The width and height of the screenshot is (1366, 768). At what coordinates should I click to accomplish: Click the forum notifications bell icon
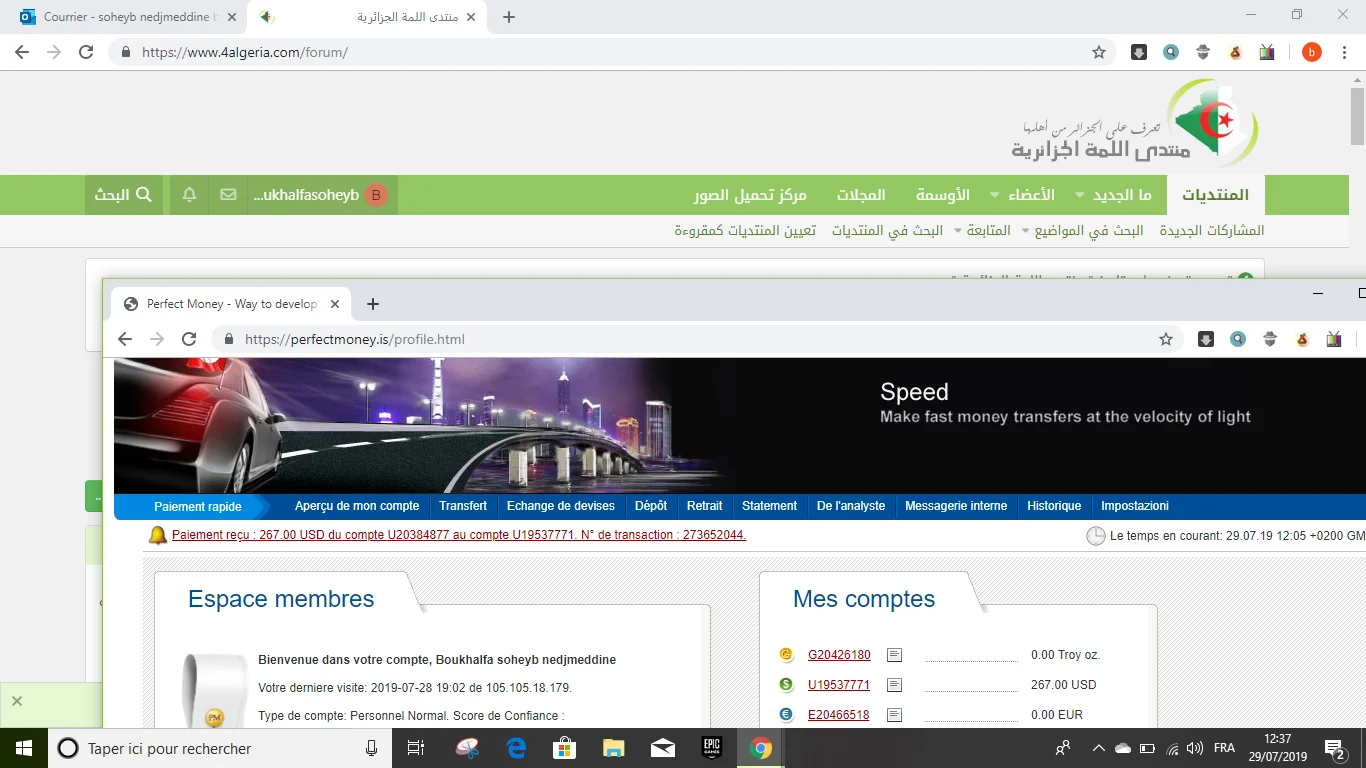point(189,195)
